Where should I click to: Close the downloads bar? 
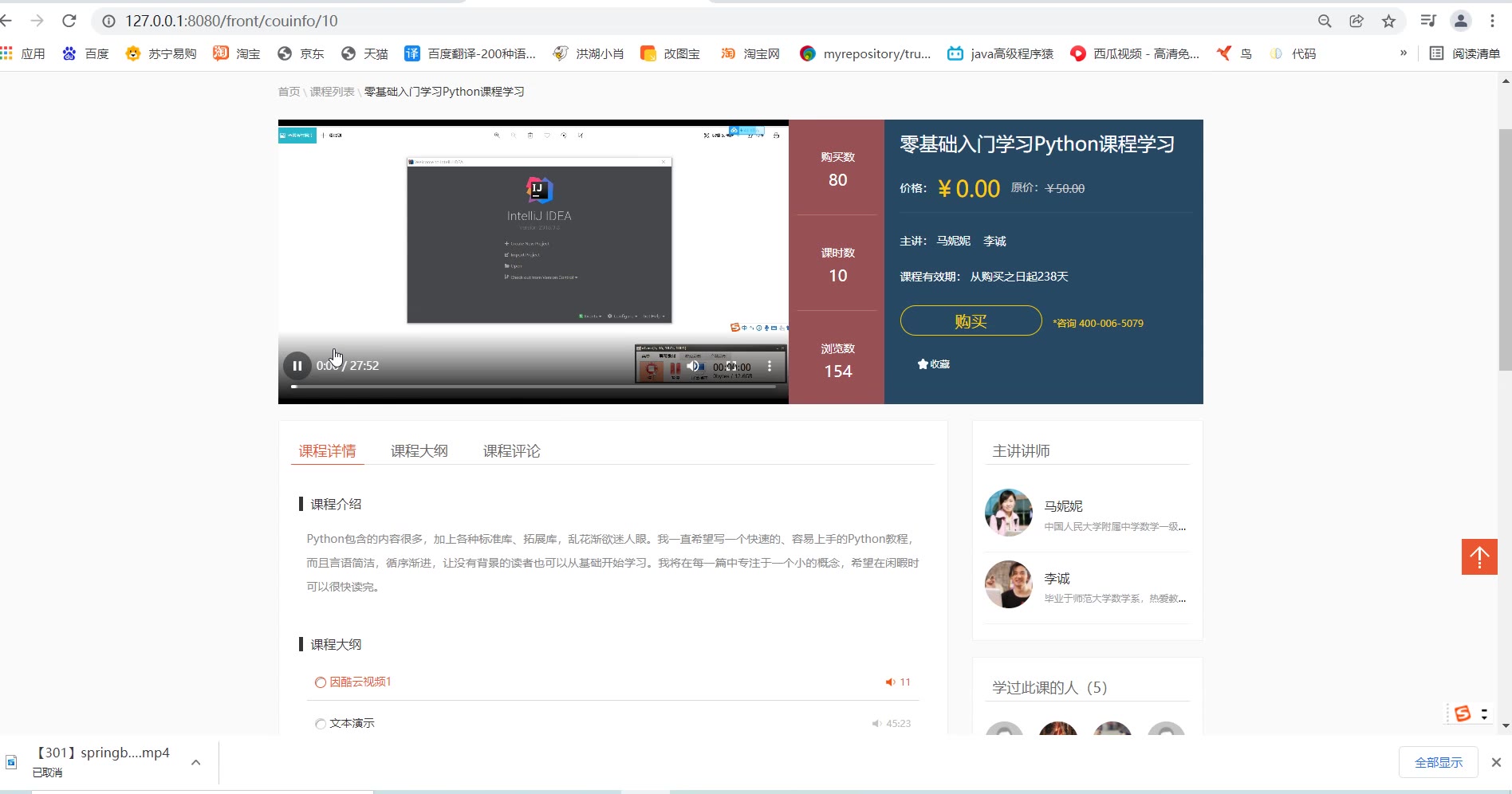(1496, 763)
